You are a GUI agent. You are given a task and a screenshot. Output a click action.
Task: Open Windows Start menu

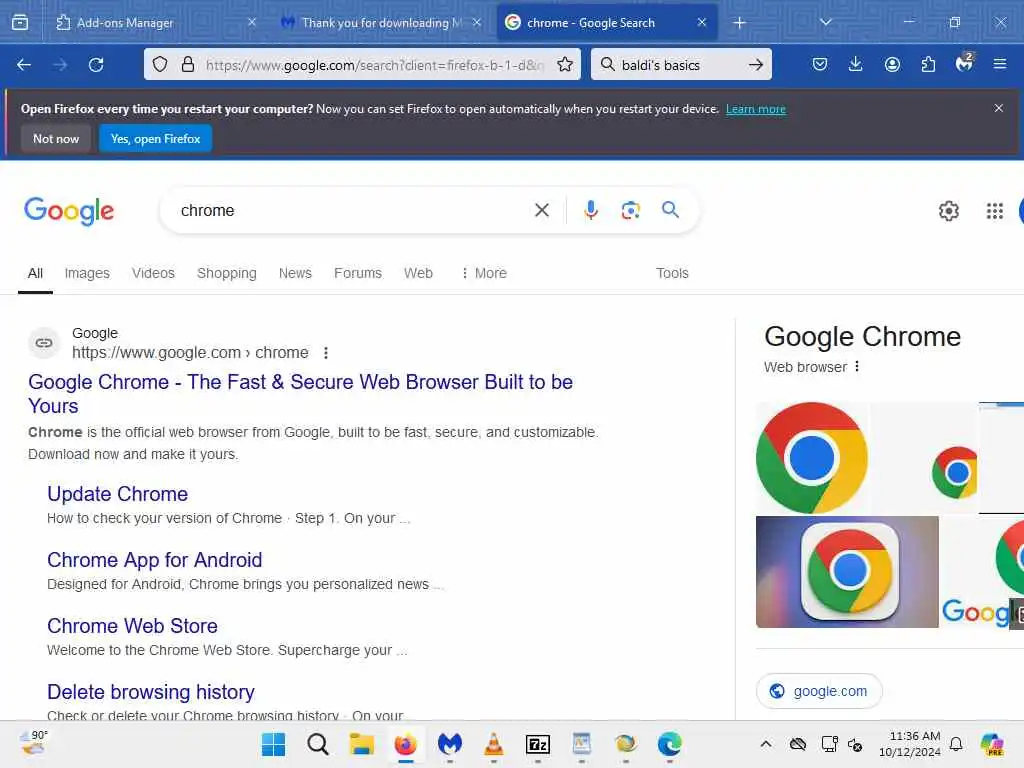274,744
